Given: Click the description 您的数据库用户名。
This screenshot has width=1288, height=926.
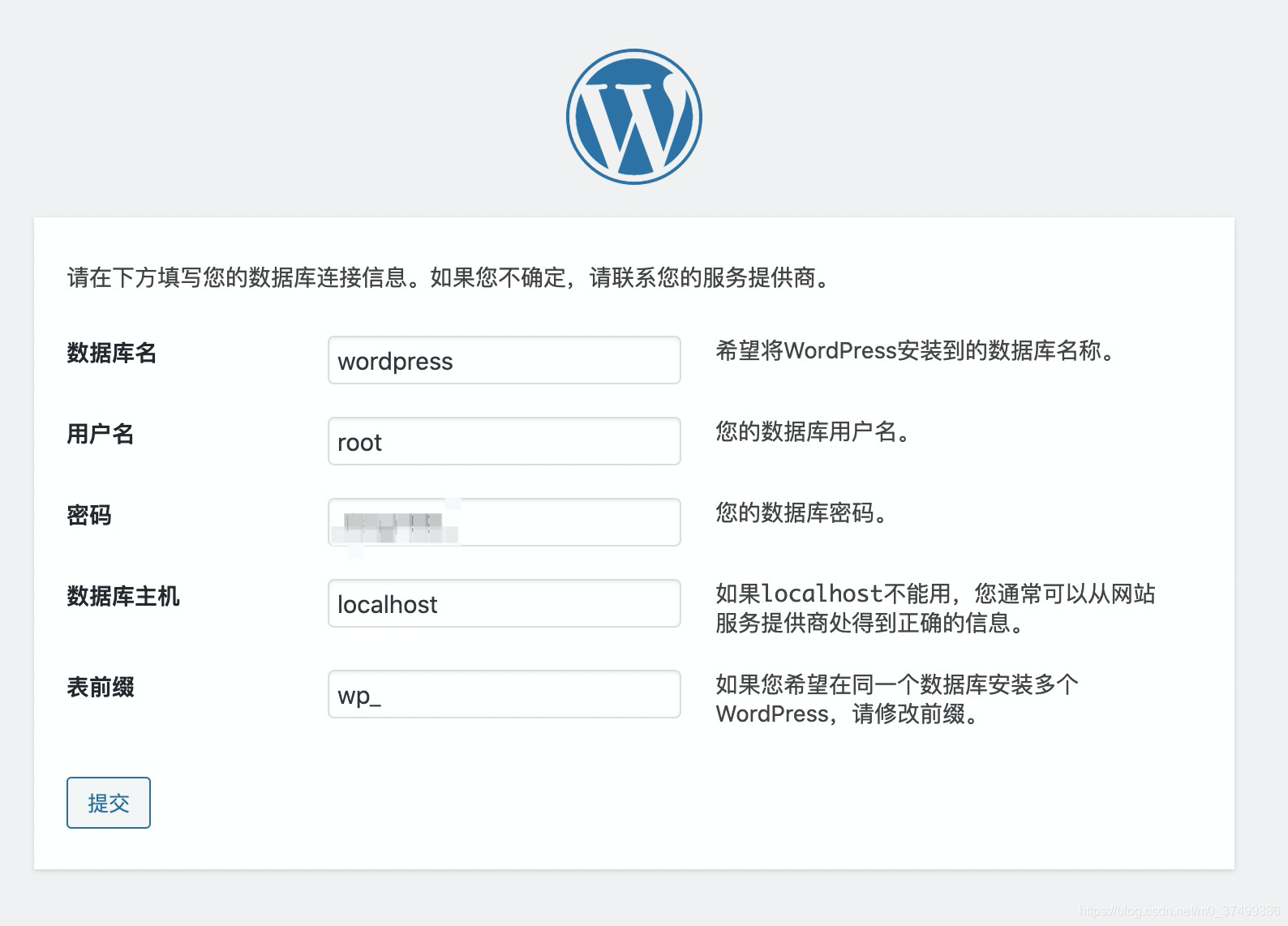Looking at the screenshot, I should 814,431.
